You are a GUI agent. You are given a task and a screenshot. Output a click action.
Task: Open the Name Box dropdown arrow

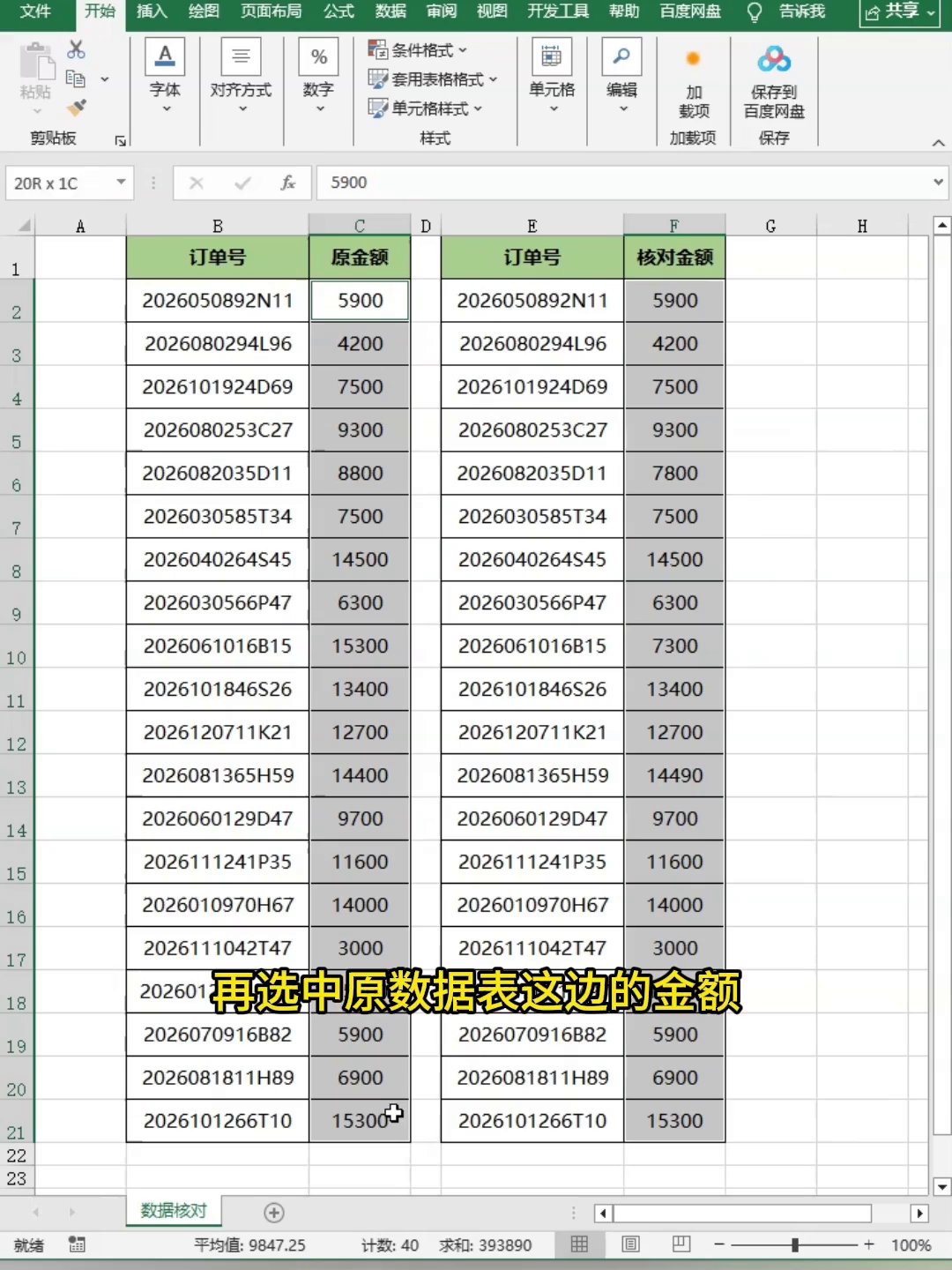(121, 183)
